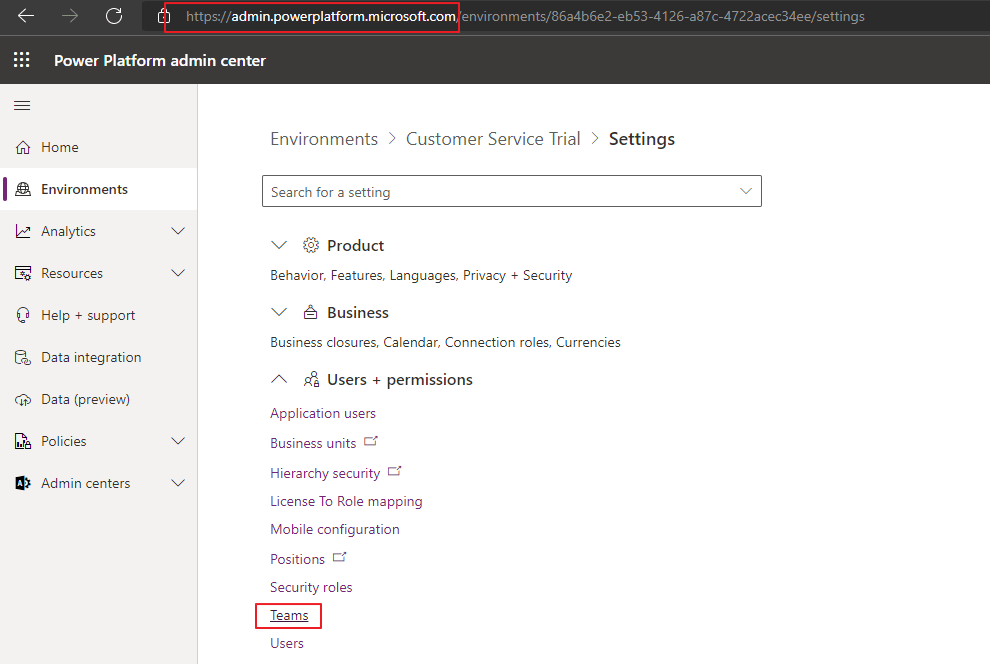Click the Environments breadcrumb link
Viewport: 990px width, 664px height.
(x=324, y=139)
